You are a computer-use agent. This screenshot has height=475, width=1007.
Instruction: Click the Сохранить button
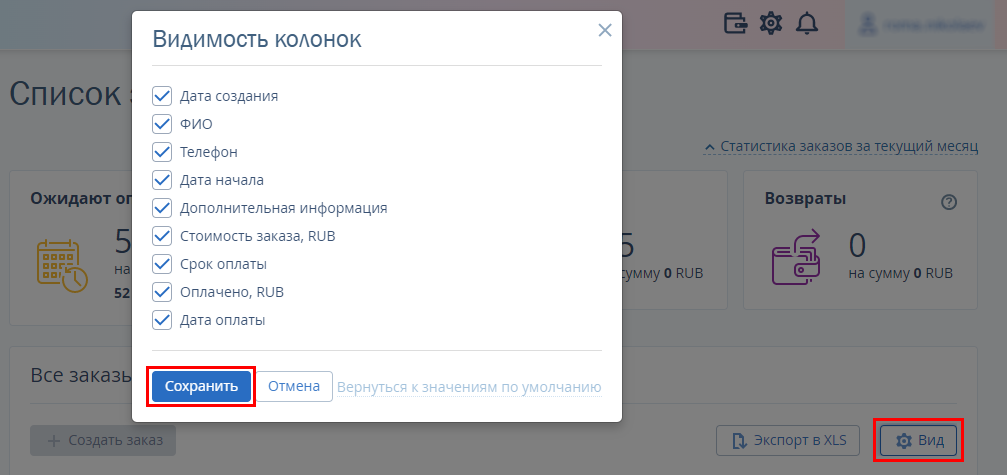coord(202,386)
